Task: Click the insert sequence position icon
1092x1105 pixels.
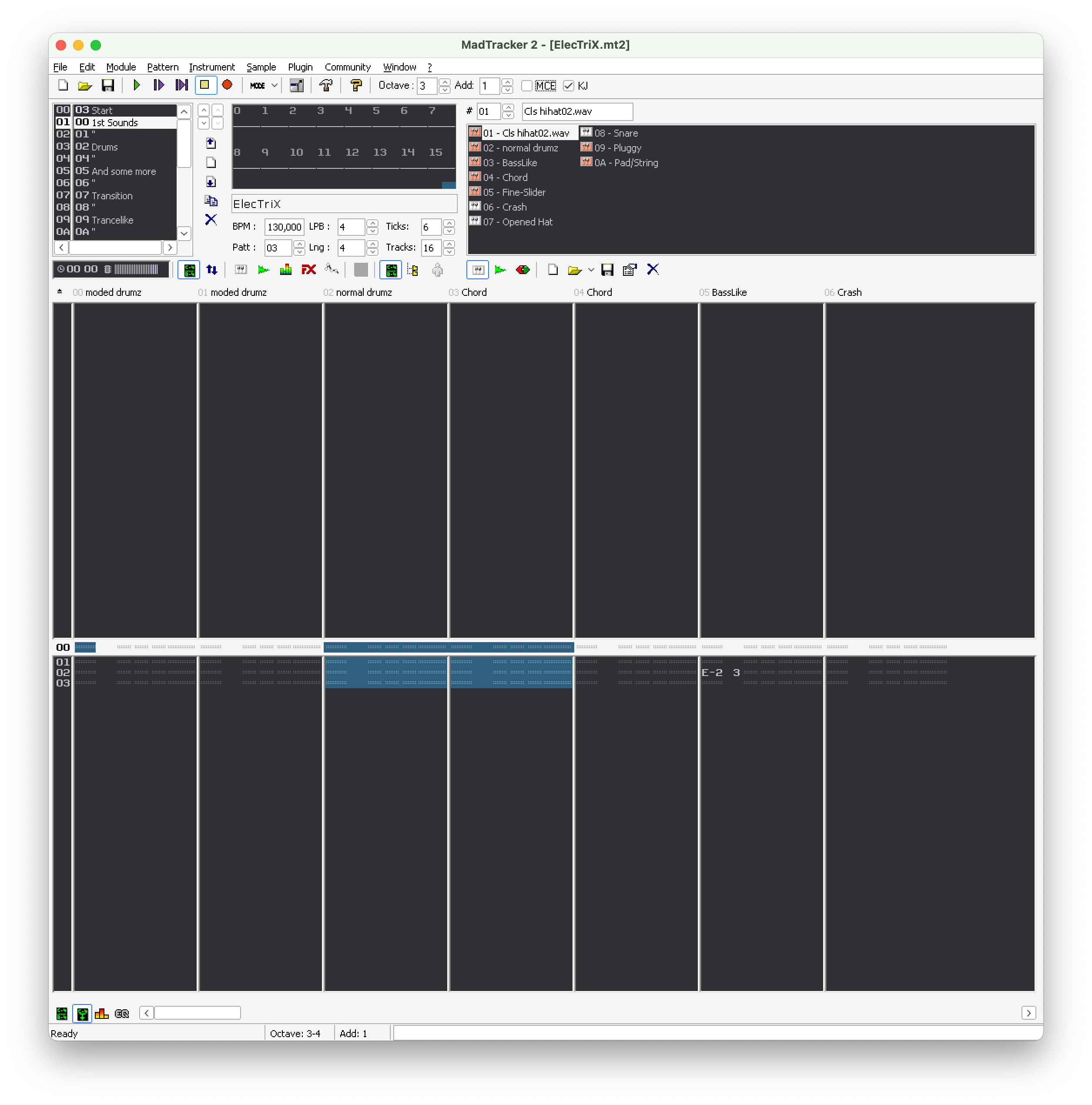Action: (211, 143)
